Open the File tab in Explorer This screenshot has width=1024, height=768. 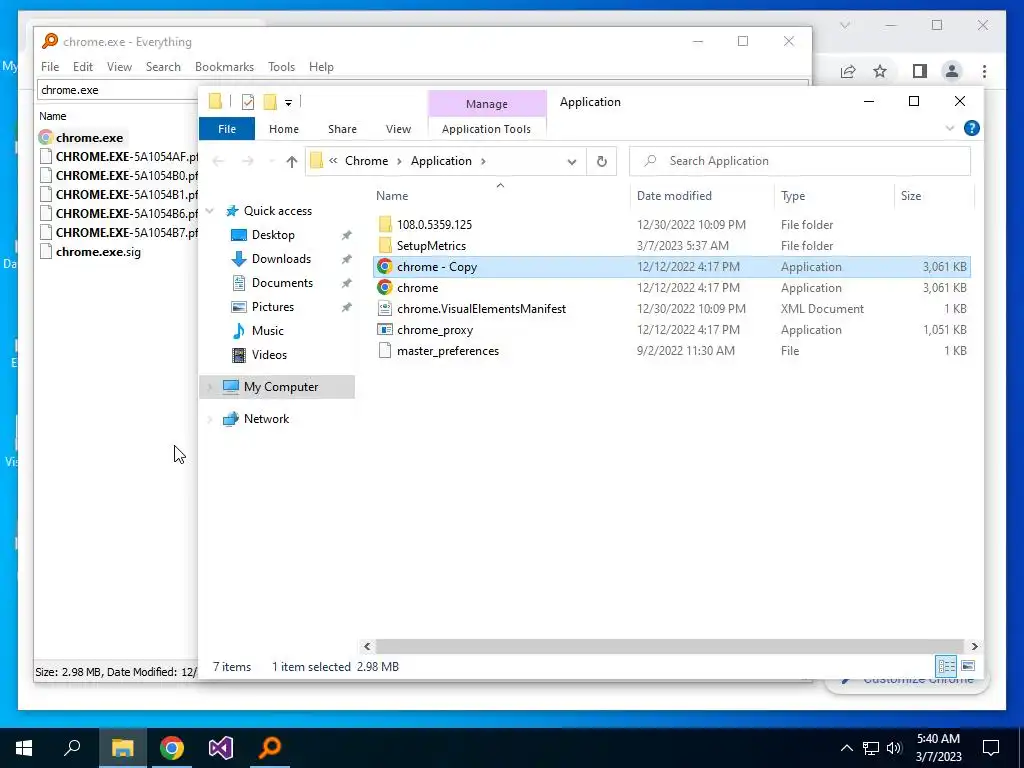click(x=227, y=129)
